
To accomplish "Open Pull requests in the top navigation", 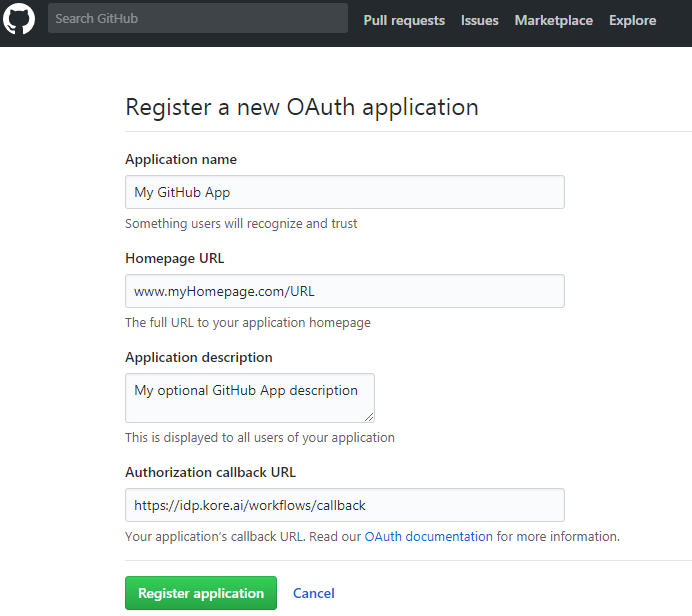I will coord(404,20).
